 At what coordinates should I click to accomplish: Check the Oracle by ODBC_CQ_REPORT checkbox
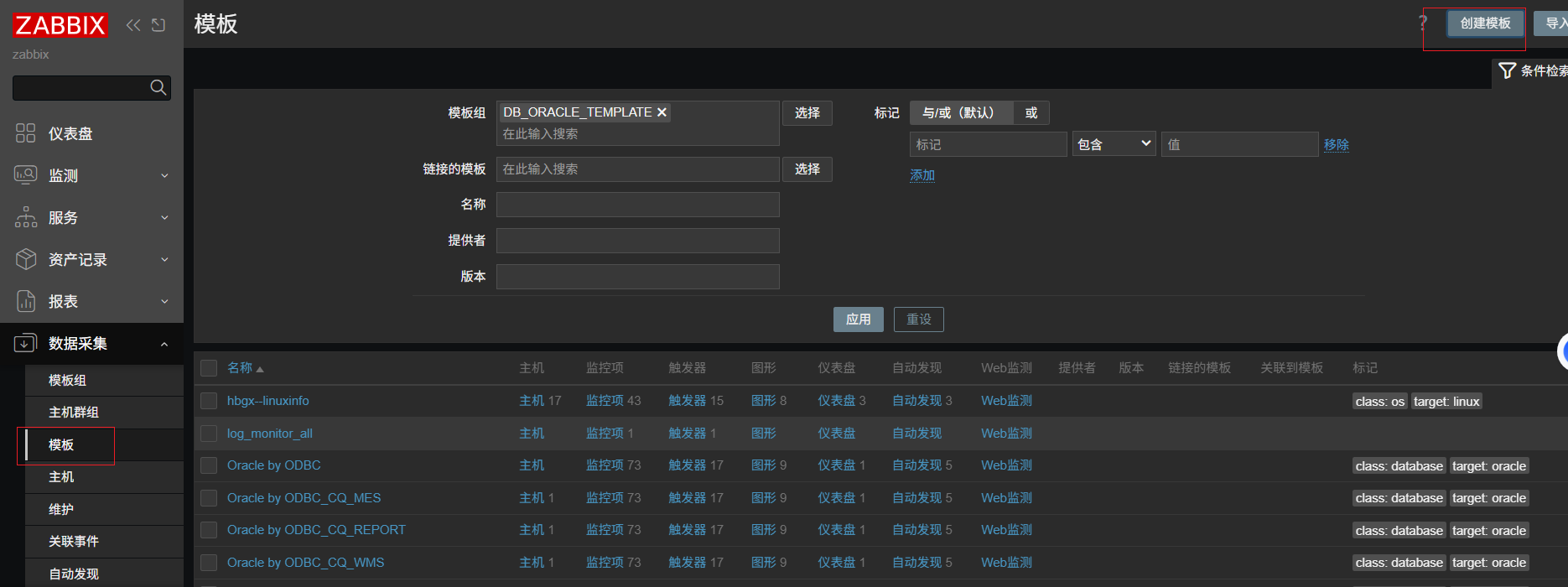209,530
